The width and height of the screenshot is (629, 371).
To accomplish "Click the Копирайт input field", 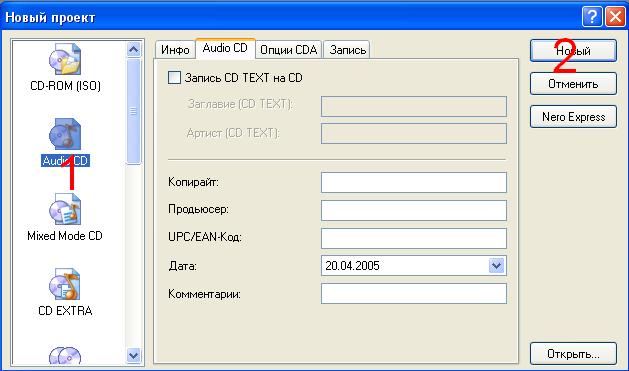I will coord(414,182).
